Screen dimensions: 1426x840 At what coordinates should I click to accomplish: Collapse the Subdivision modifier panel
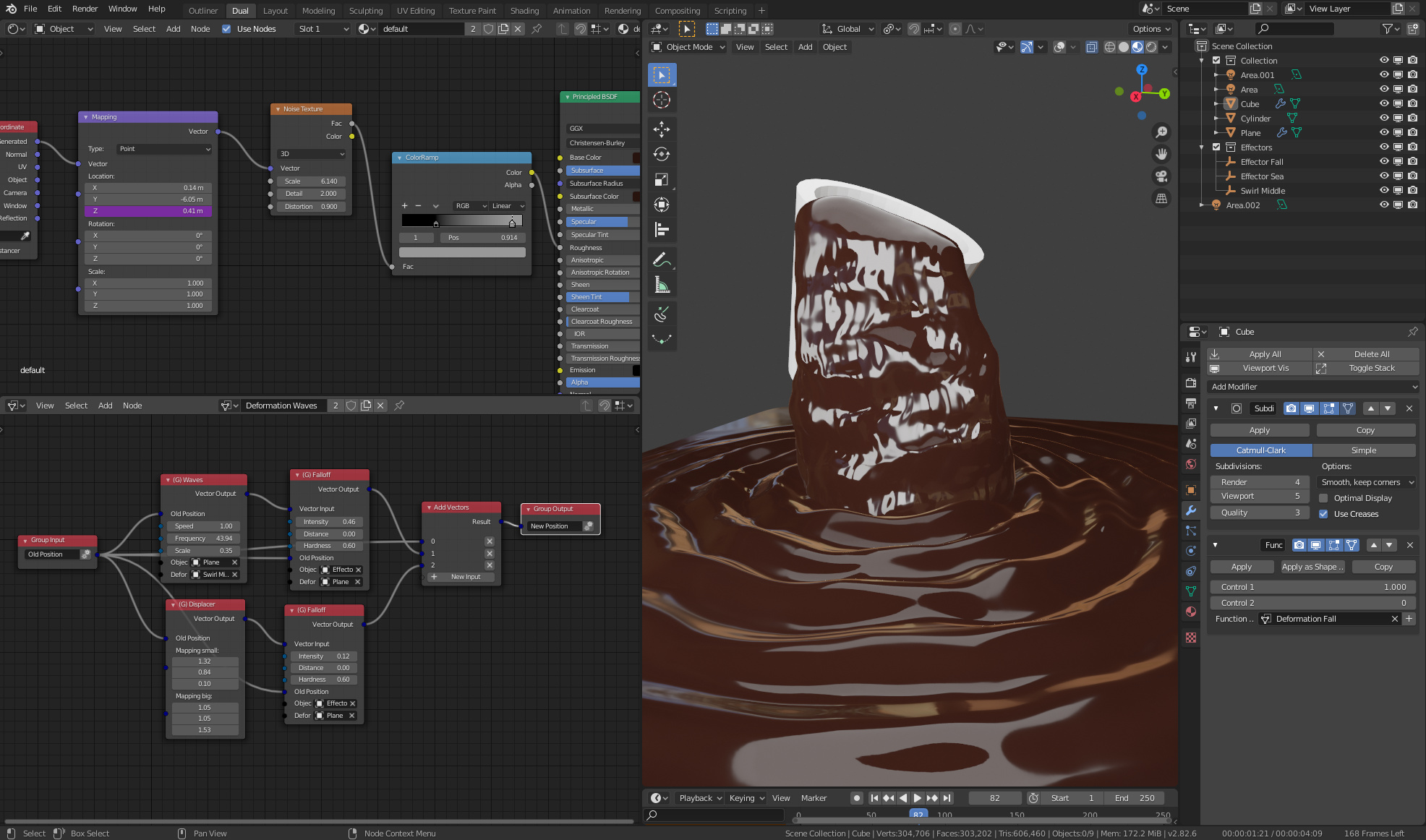tap(1216, 408)
